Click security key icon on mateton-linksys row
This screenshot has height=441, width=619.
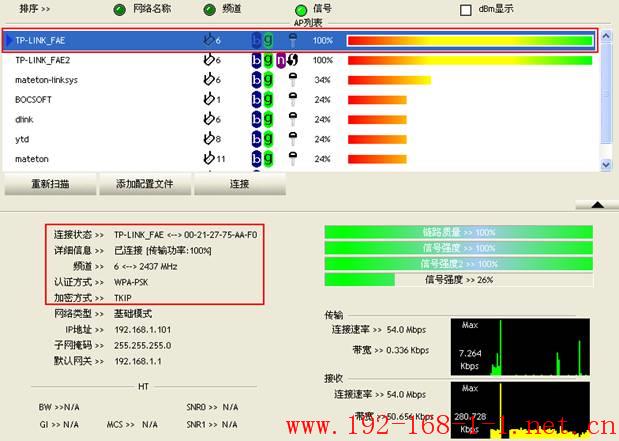tap(293, 80)
